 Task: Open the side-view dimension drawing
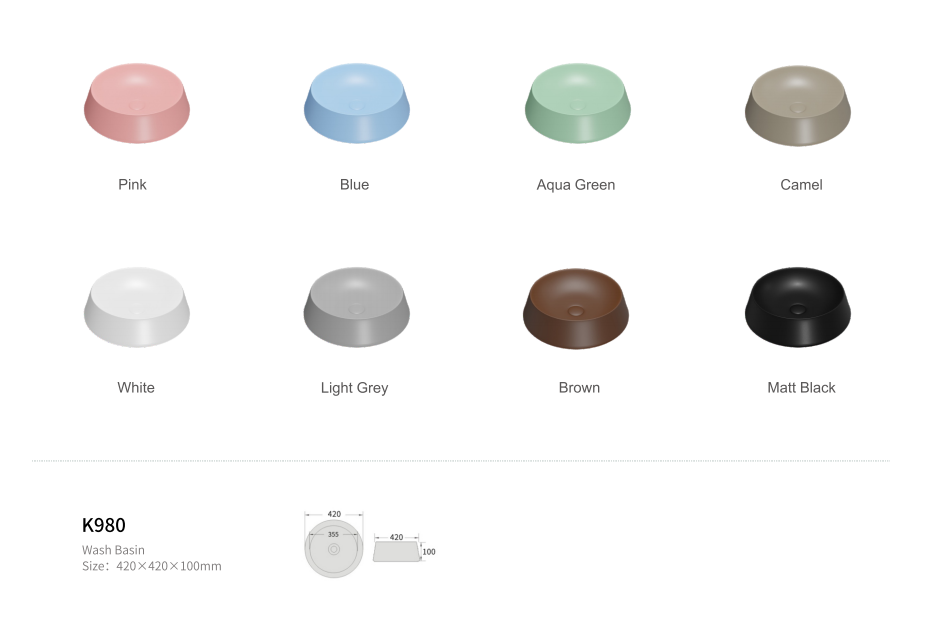pos(404,548)
